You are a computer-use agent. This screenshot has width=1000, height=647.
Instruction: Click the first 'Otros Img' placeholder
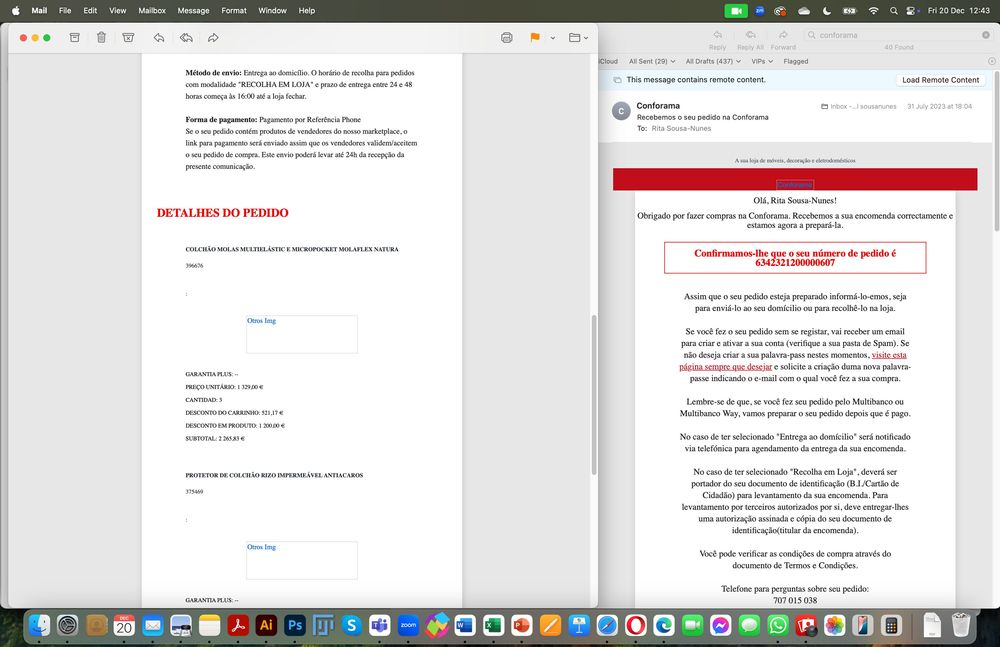click(302, 334)
